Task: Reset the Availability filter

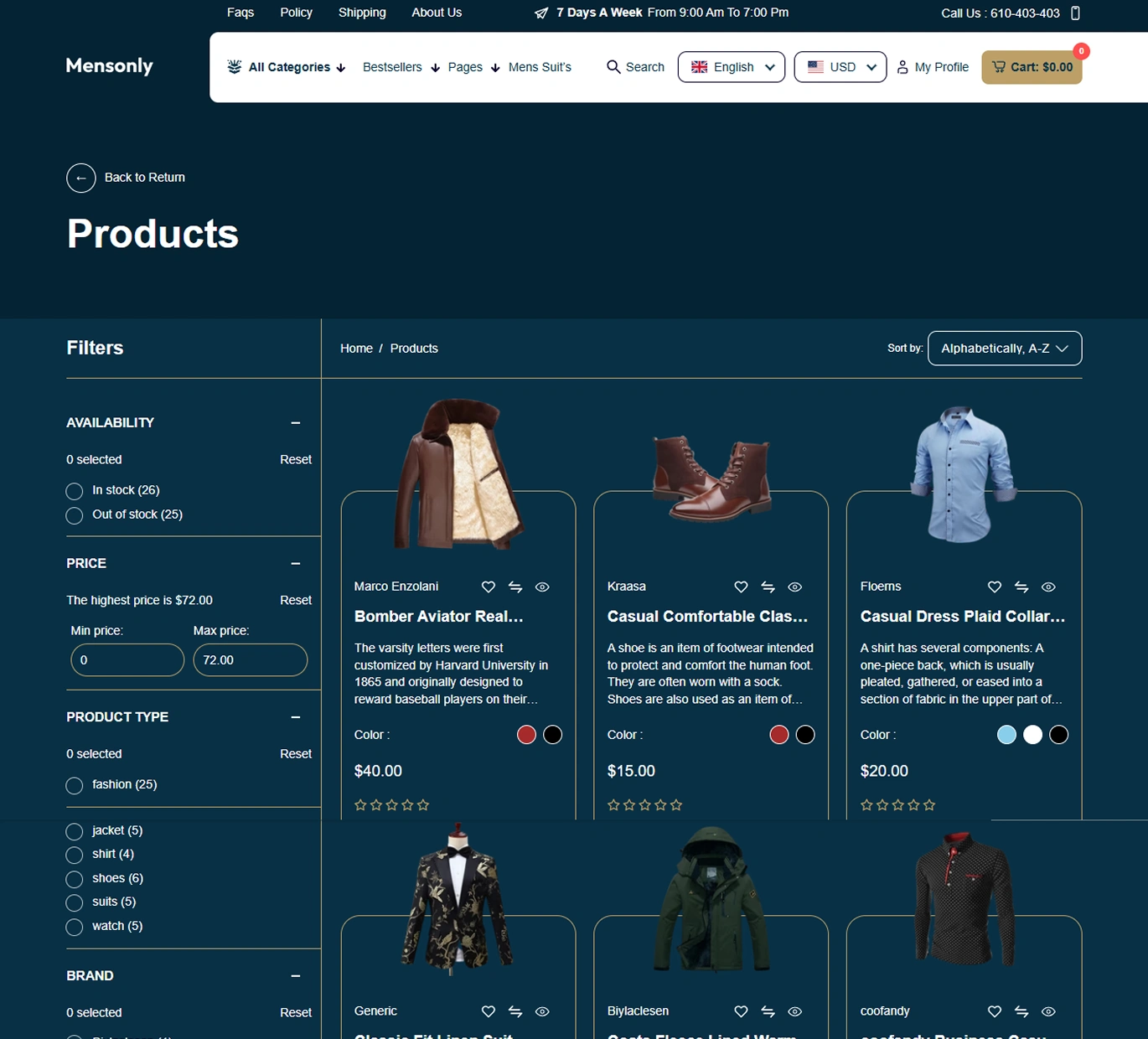Action: pos(296,460)
